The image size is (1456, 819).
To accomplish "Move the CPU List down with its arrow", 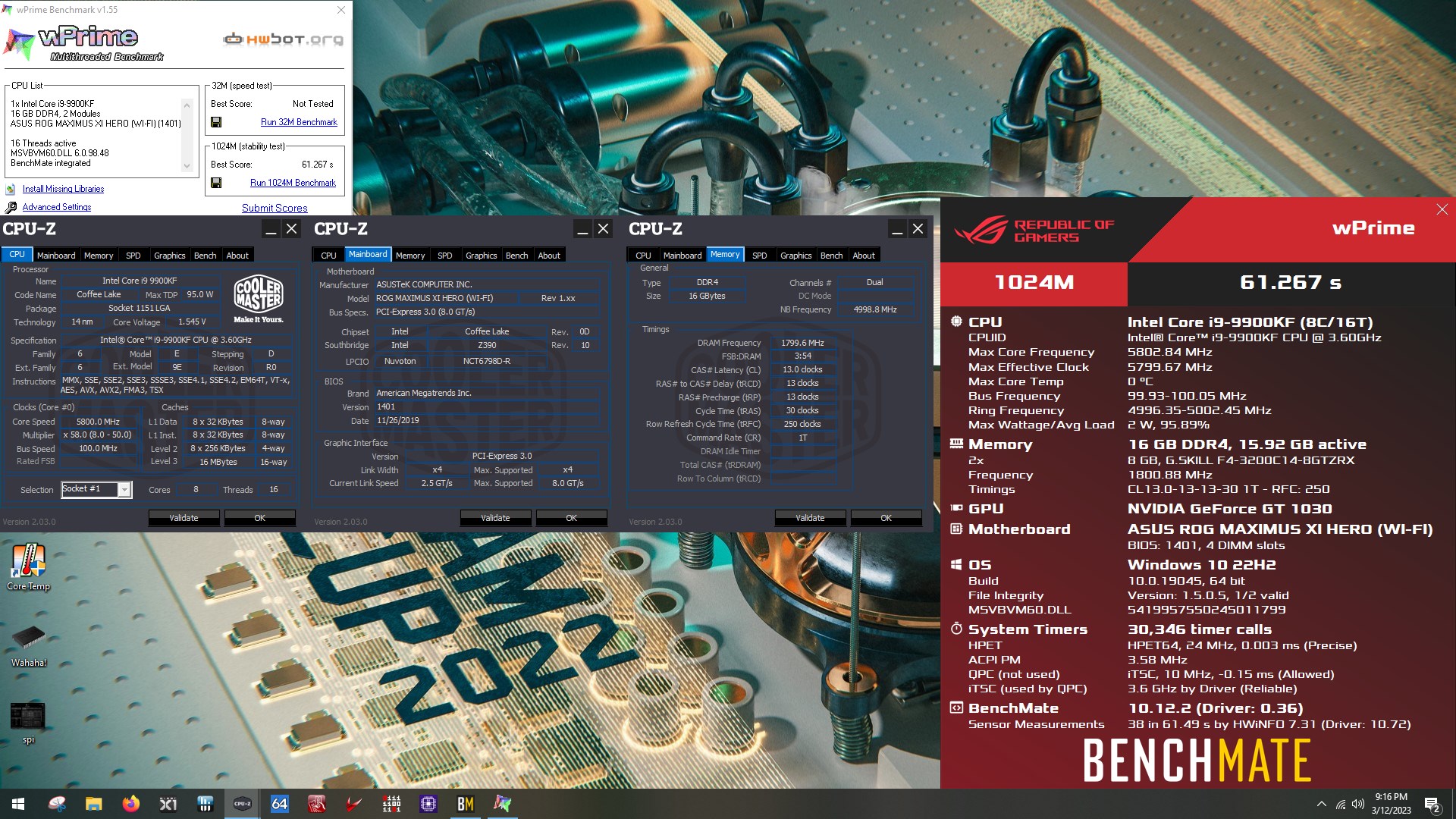I will click(187, 165).
